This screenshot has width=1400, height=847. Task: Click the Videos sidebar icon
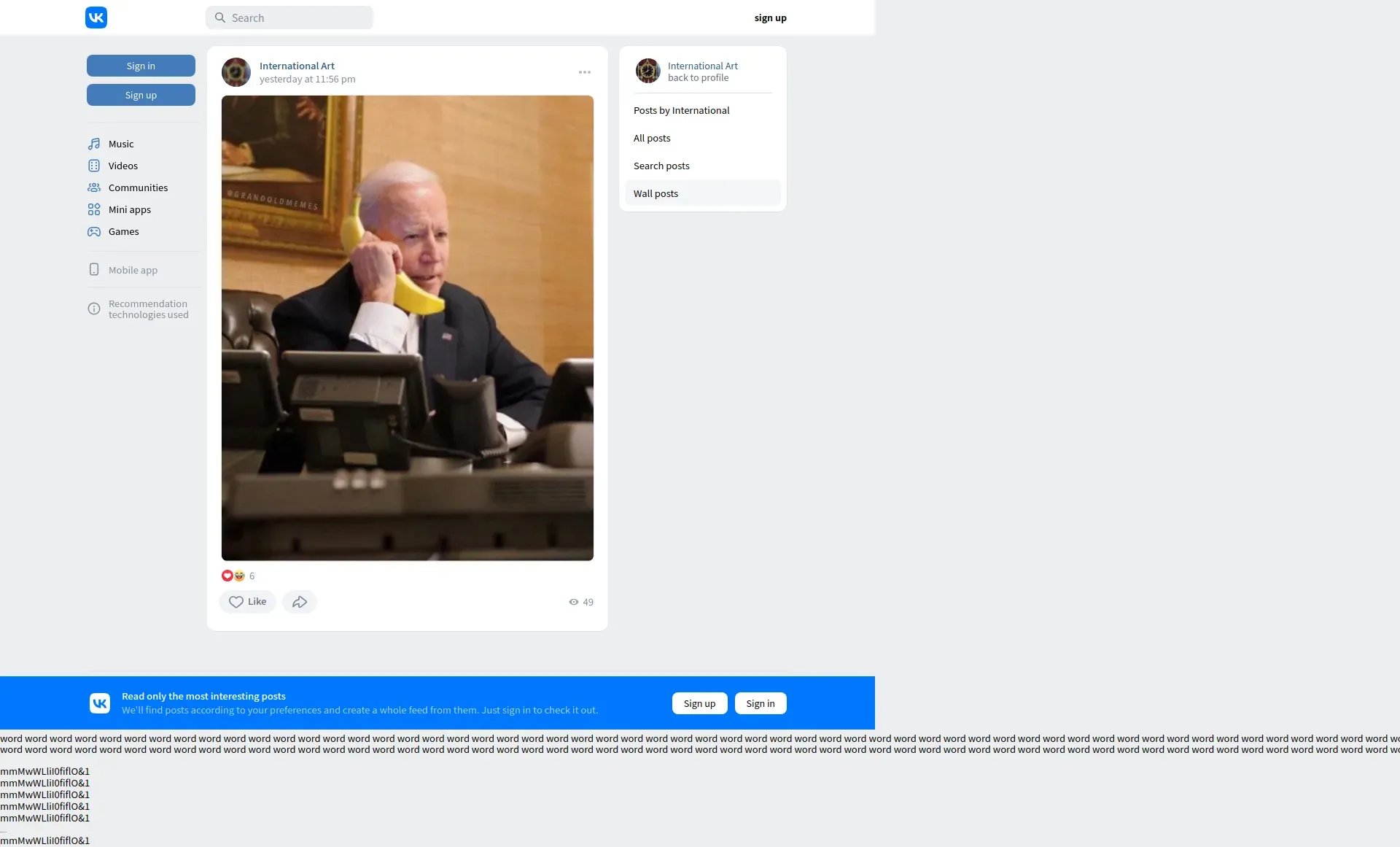[94, 166]
